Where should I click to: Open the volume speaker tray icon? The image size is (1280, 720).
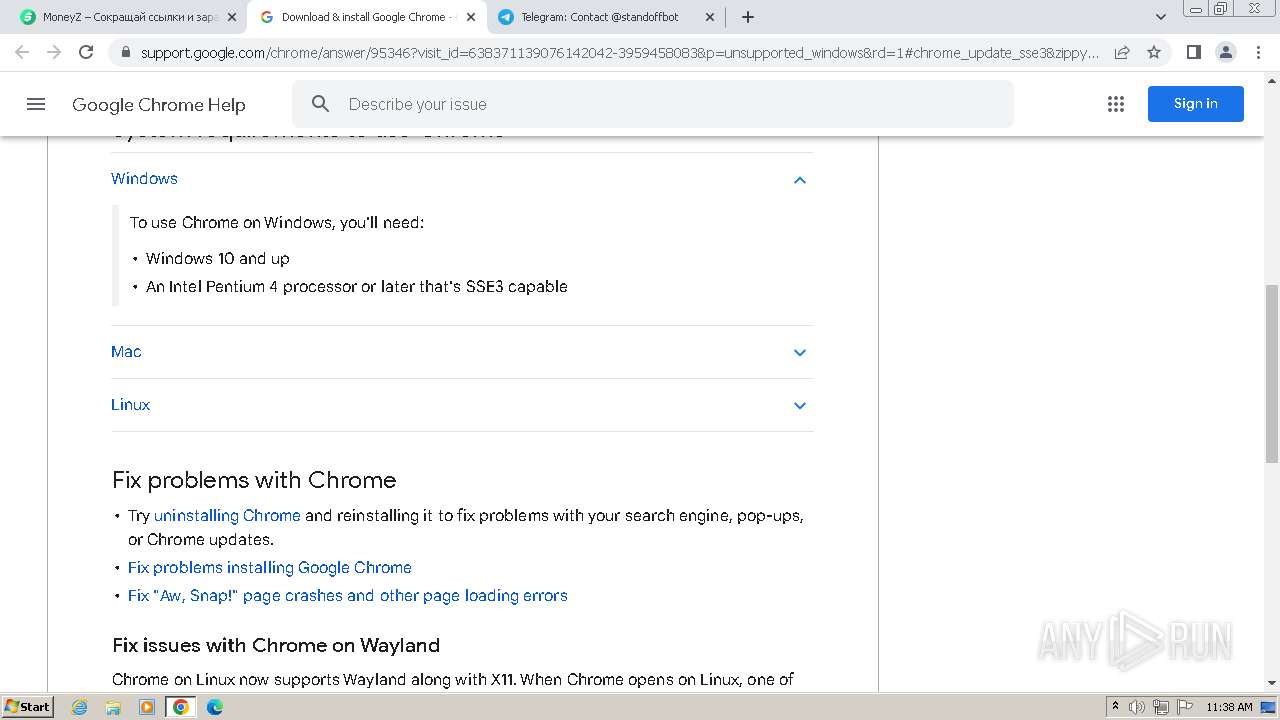coord(1137,707)
